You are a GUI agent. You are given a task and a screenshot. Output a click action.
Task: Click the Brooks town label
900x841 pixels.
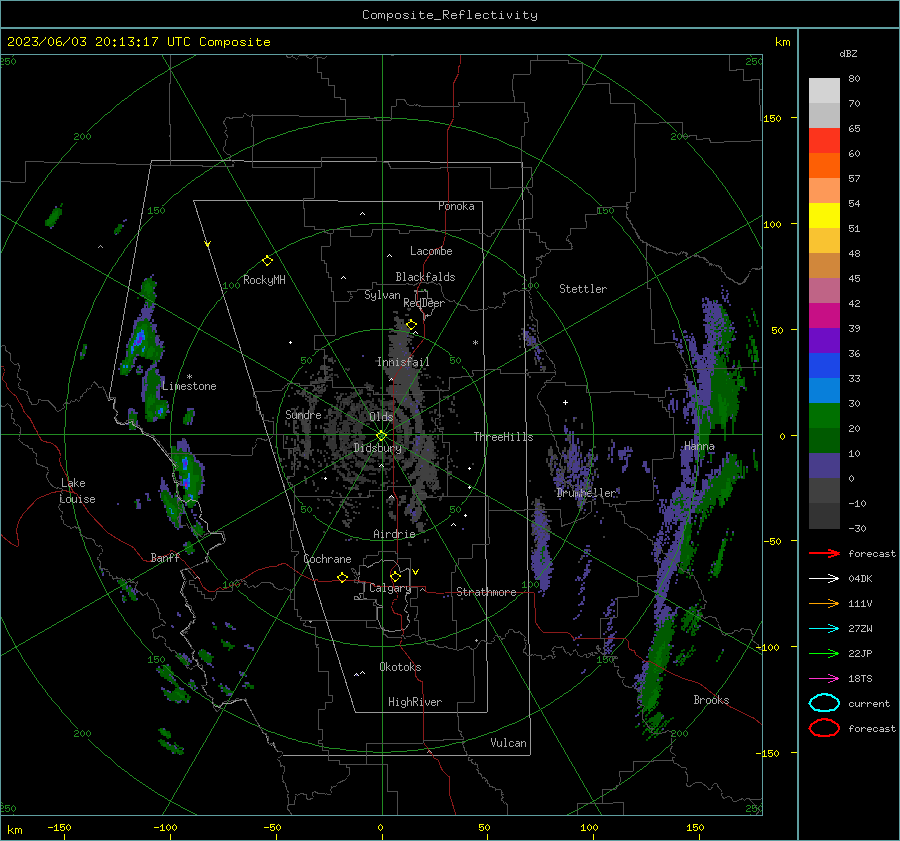pyautogui.click(x=711, y=700)
